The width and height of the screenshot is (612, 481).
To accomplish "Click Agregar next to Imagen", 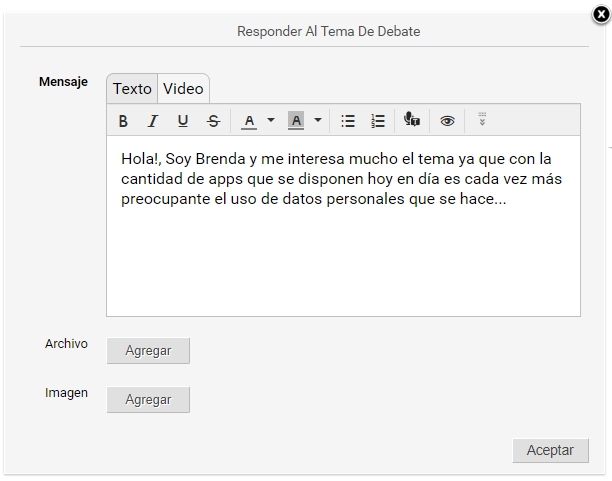I will pos(148,399).
